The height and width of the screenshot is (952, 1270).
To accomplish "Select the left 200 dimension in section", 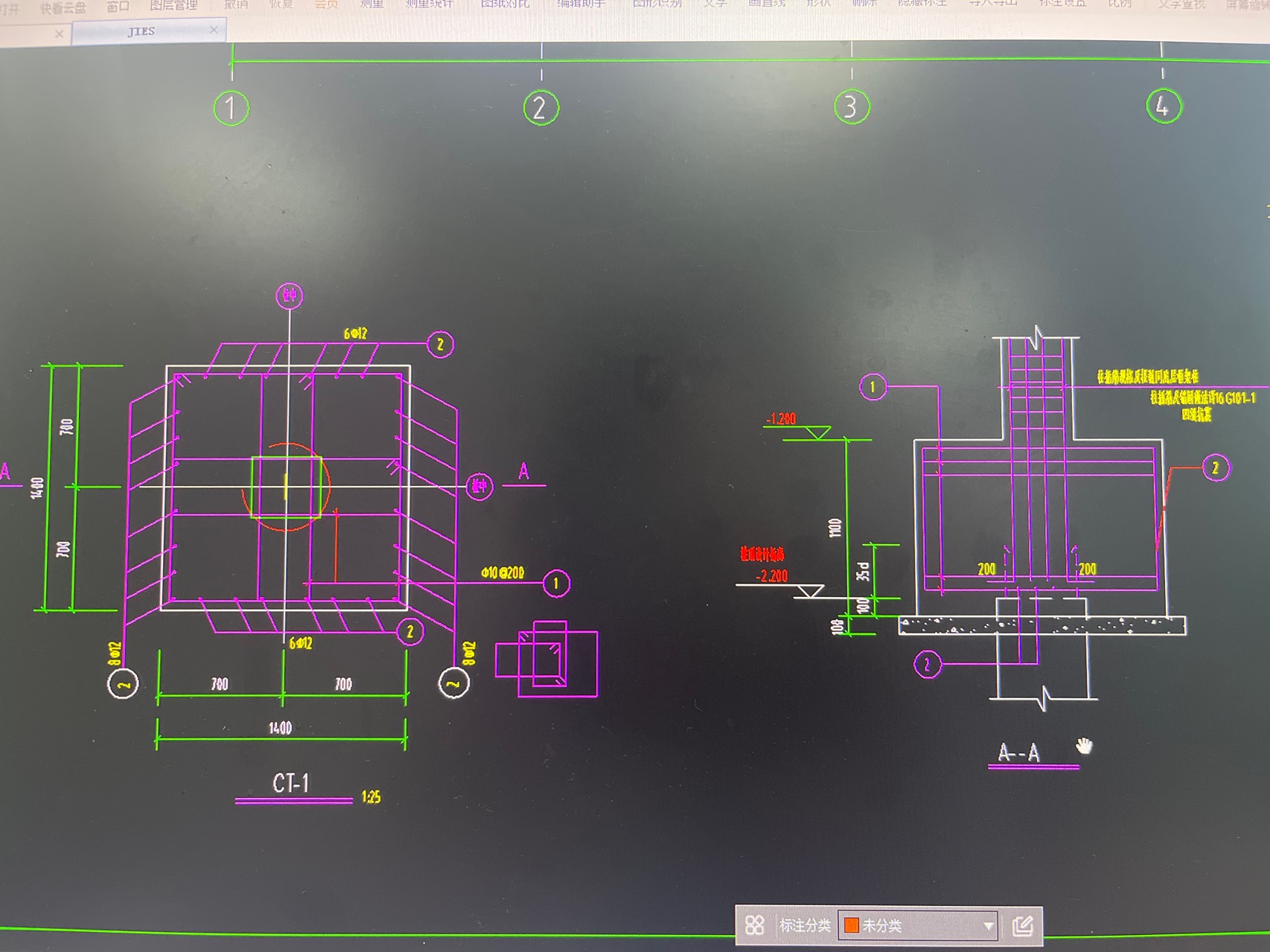I will pyautogui.click(x=987, y=569).
